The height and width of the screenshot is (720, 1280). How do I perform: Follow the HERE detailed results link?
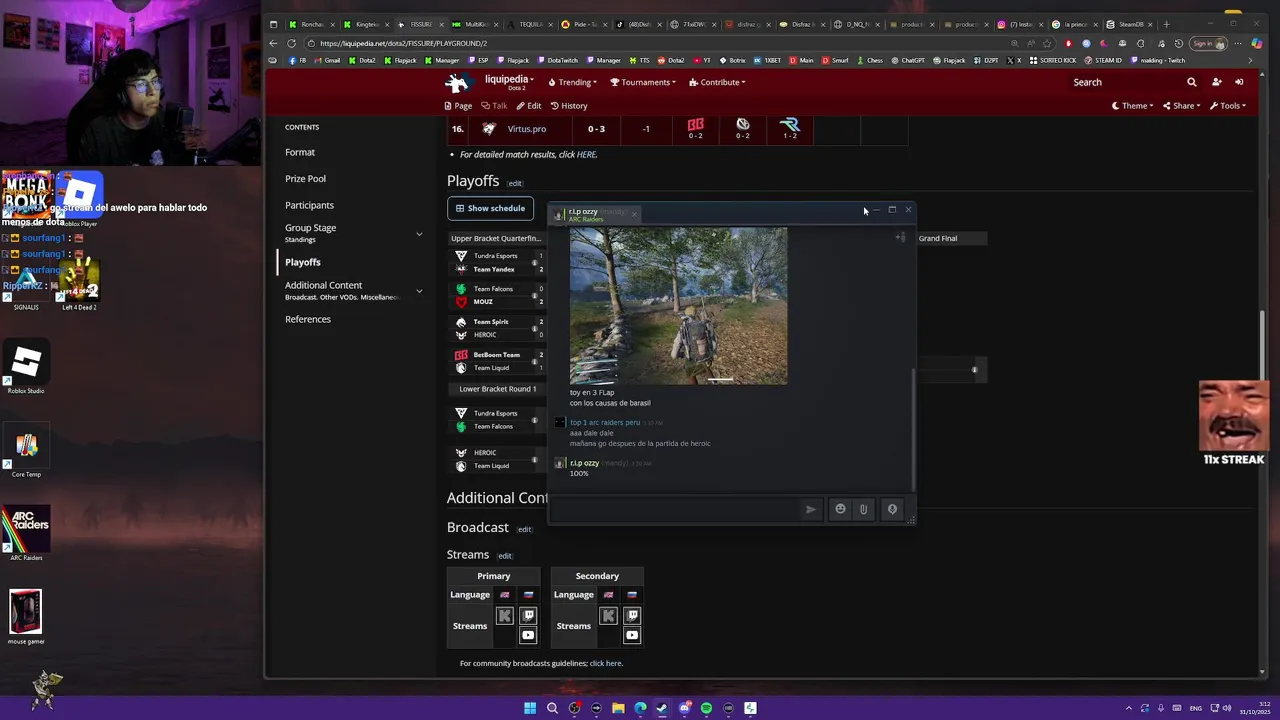click(x=586, y=155)
